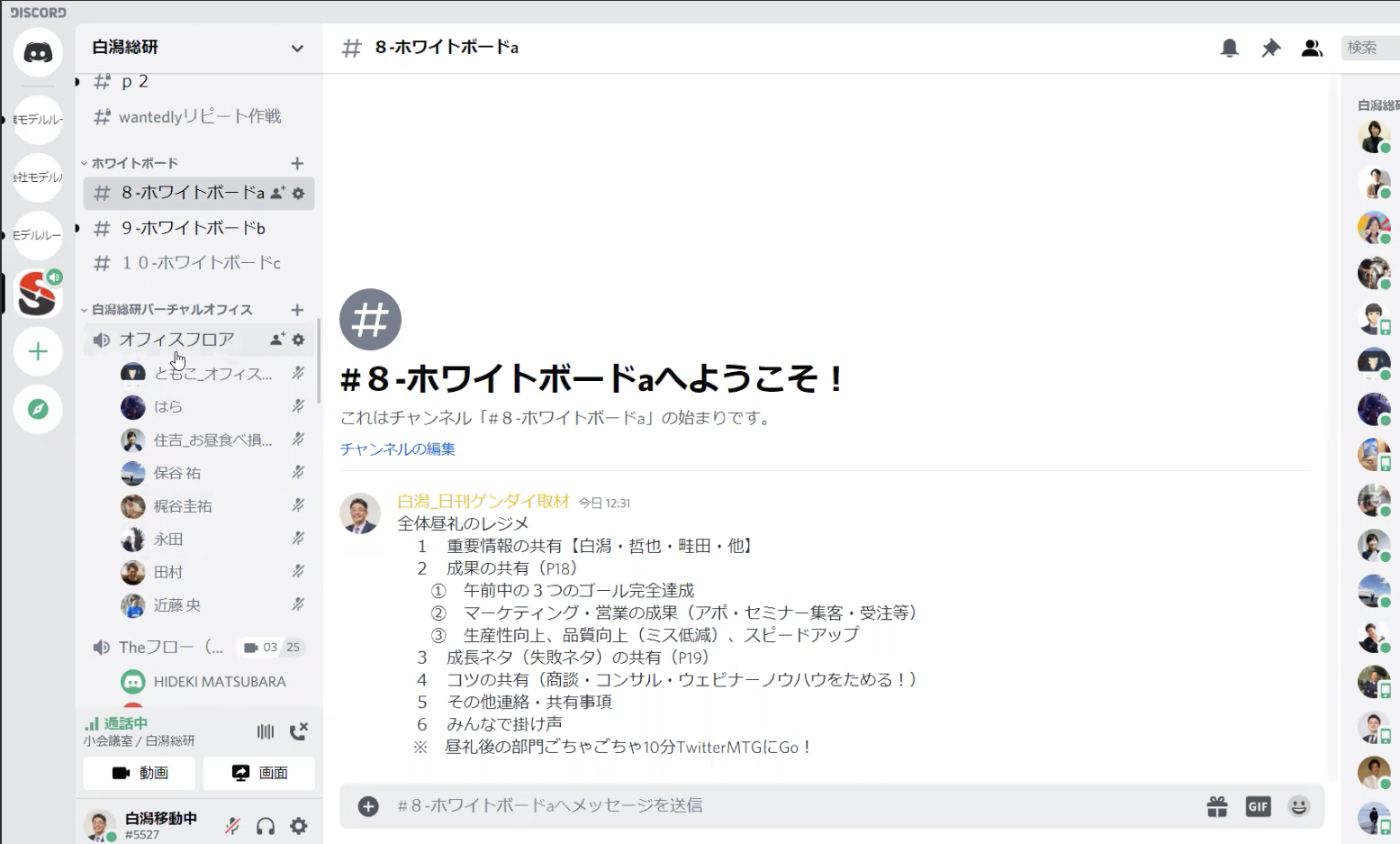Image resolution: width=1400 pixels, height=844 pixels.
Task: Select the red S server icon
Action: 38,294
